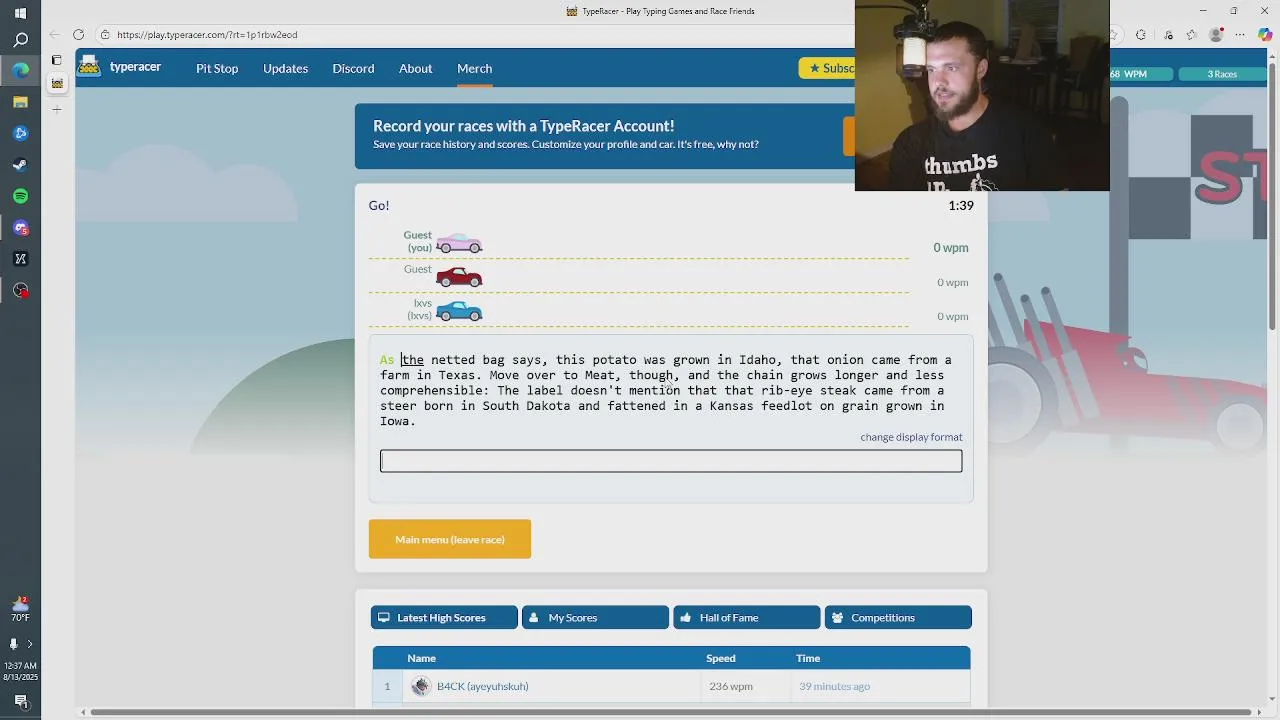
Task: Select the TypeRacer vertical tab
Action: [x=57, y=84]
